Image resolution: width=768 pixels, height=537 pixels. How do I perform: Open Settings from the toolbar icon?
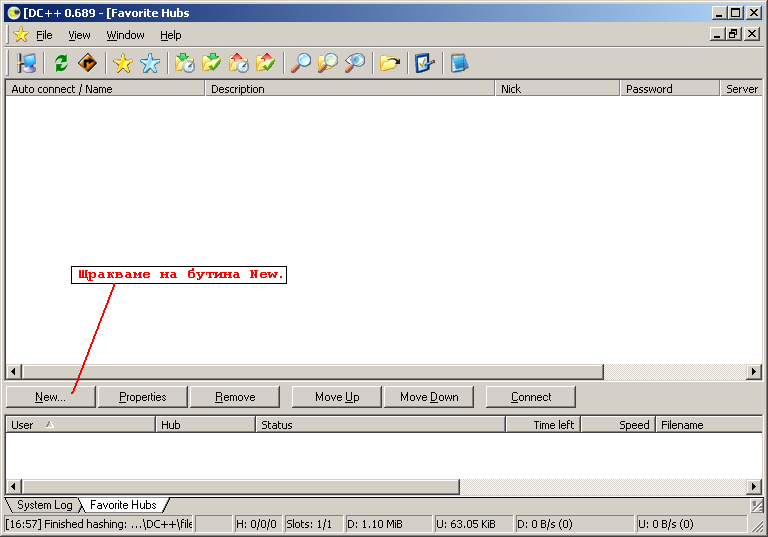(425, 63)
